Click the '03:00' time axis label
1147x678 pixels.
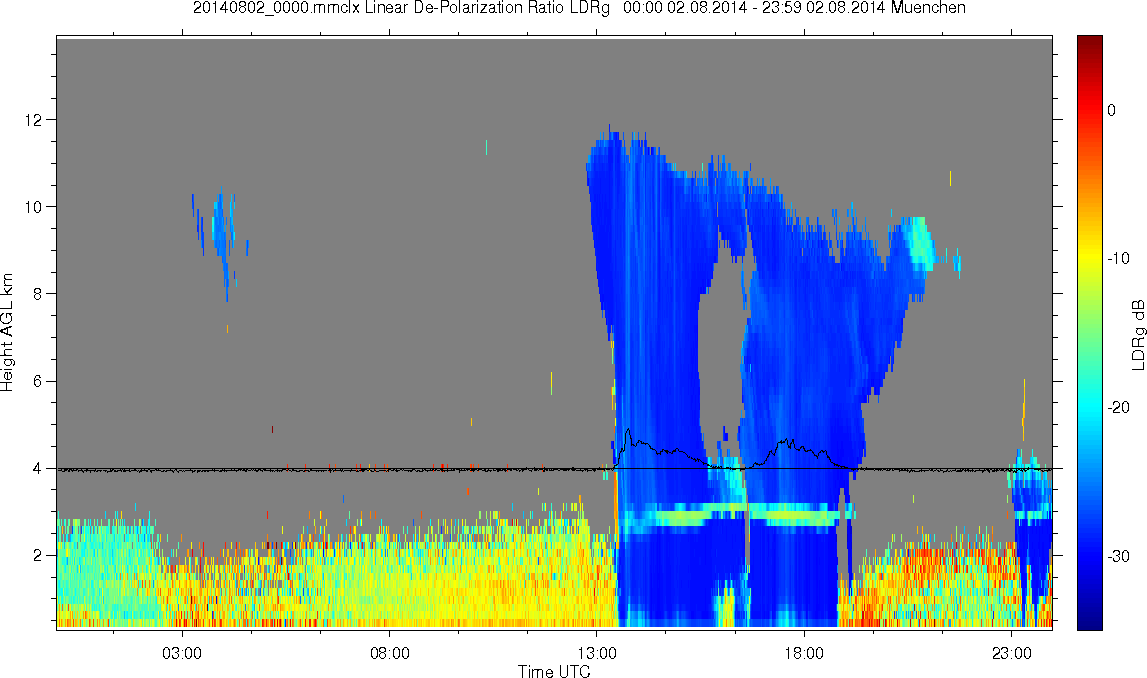pyautogui.click(x=181, y=653)
